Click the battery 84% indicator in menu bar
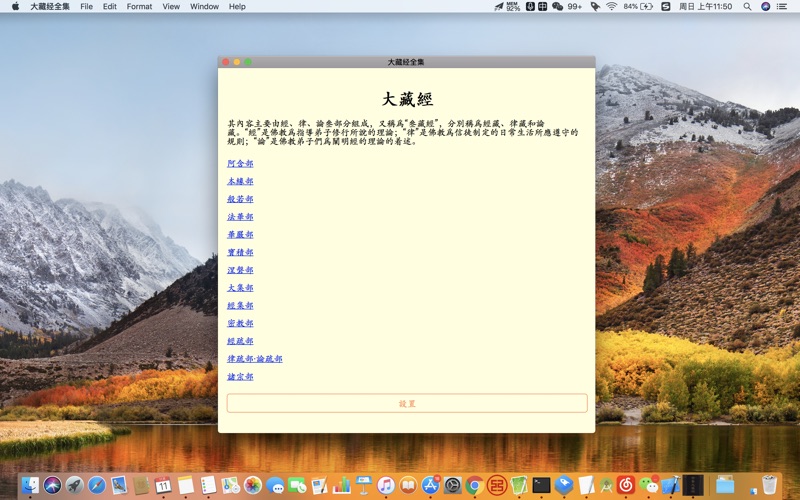This screenshot has width=800, height=500. coord(638,7)
